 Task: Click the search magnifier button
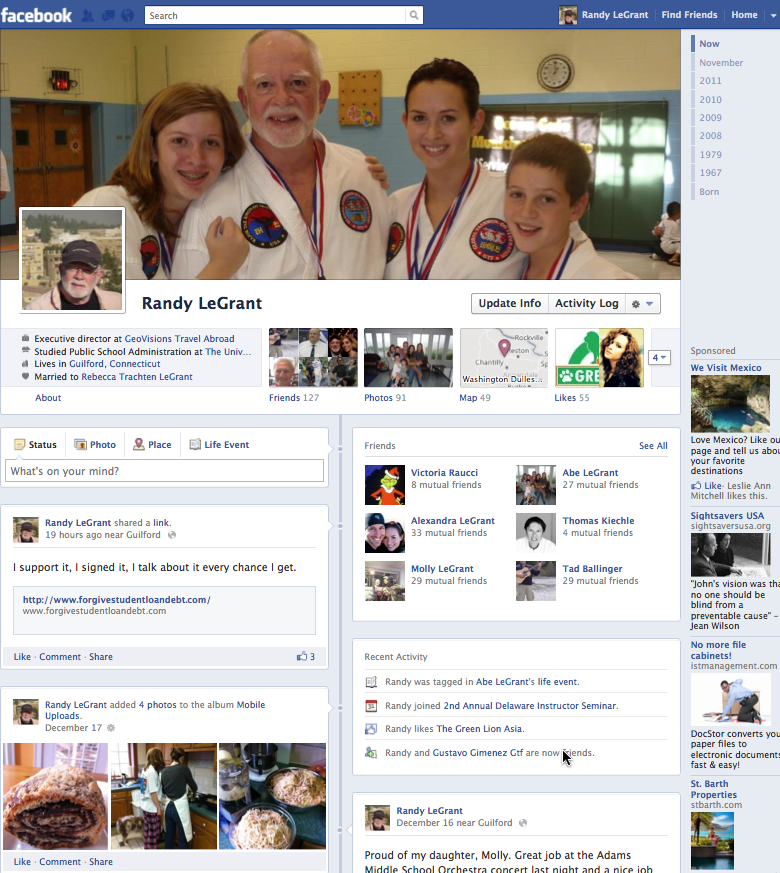pyautogui.click(x=414, y=16)
